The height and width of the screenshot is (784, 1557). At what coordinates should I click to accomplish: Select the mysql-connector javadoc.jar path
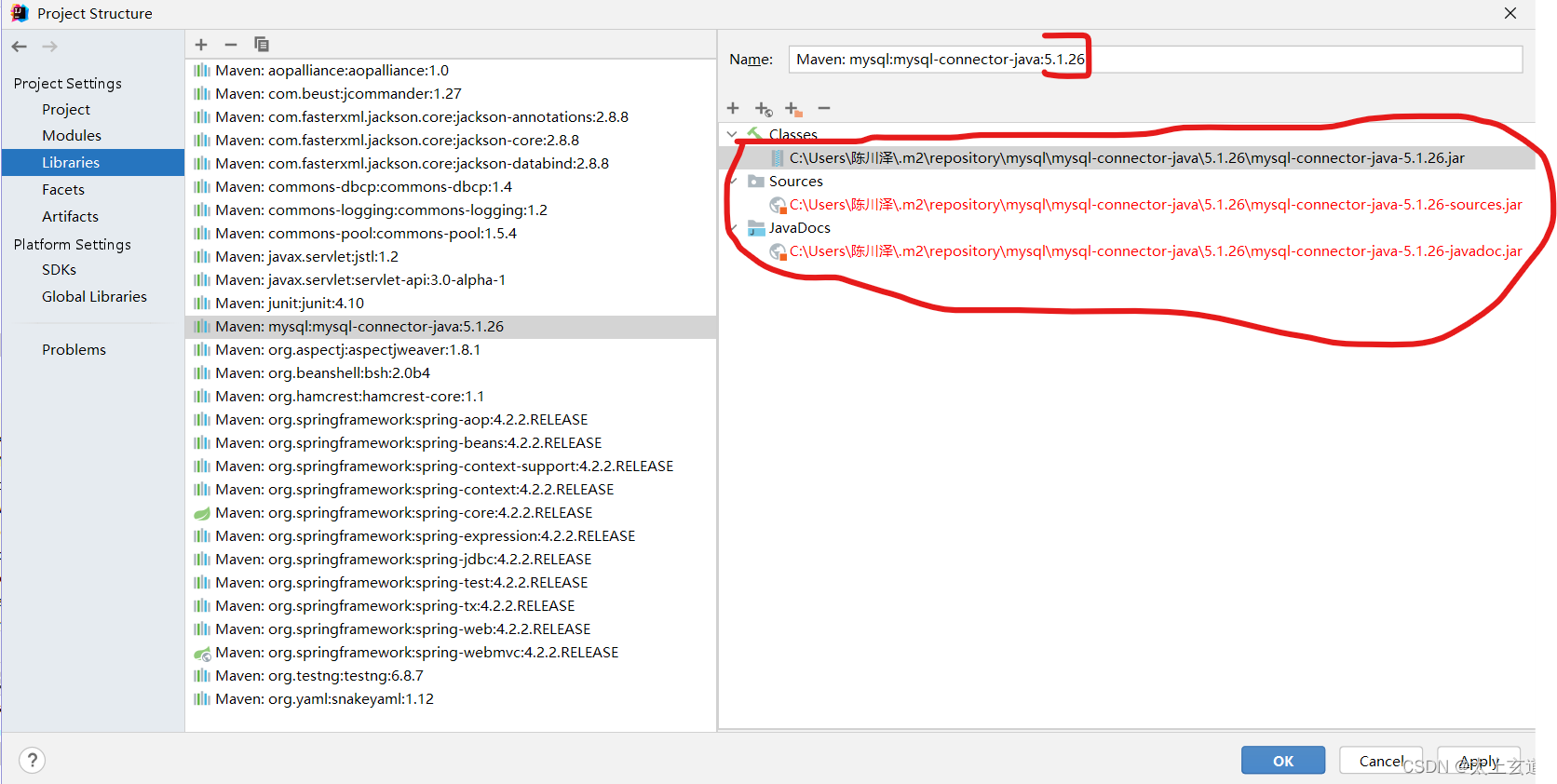(1156, 251)
